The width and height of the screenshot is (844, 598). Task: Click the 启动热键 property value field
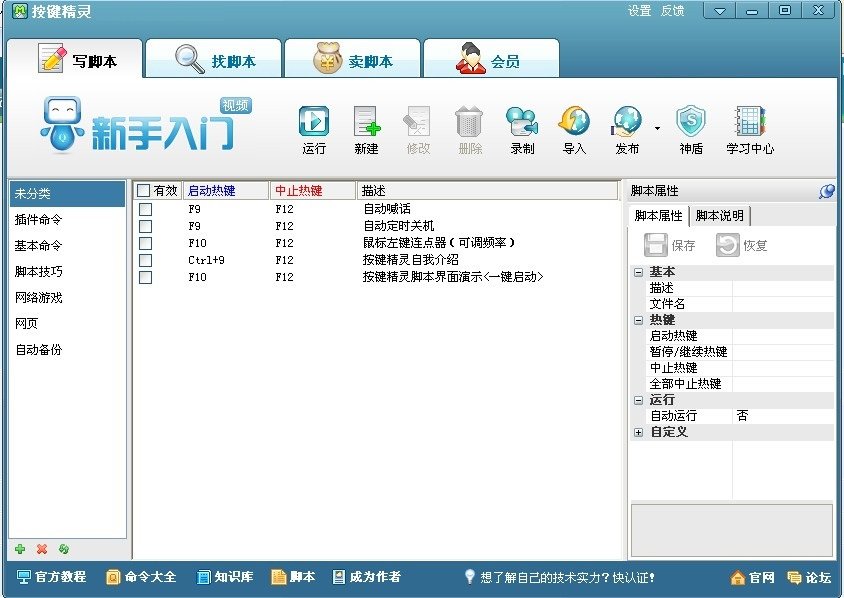783,336
